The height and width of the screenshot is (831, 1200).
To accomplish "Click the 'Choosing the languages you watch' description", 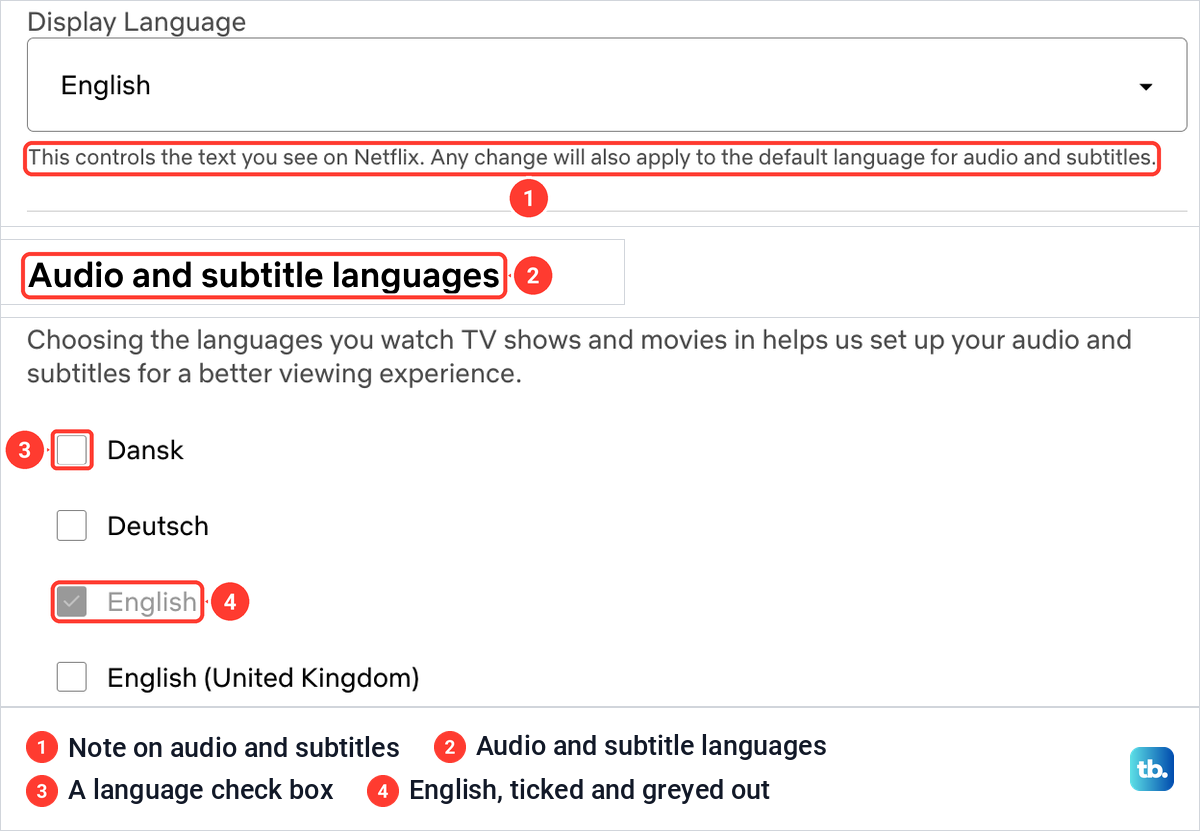I will 579,357.
